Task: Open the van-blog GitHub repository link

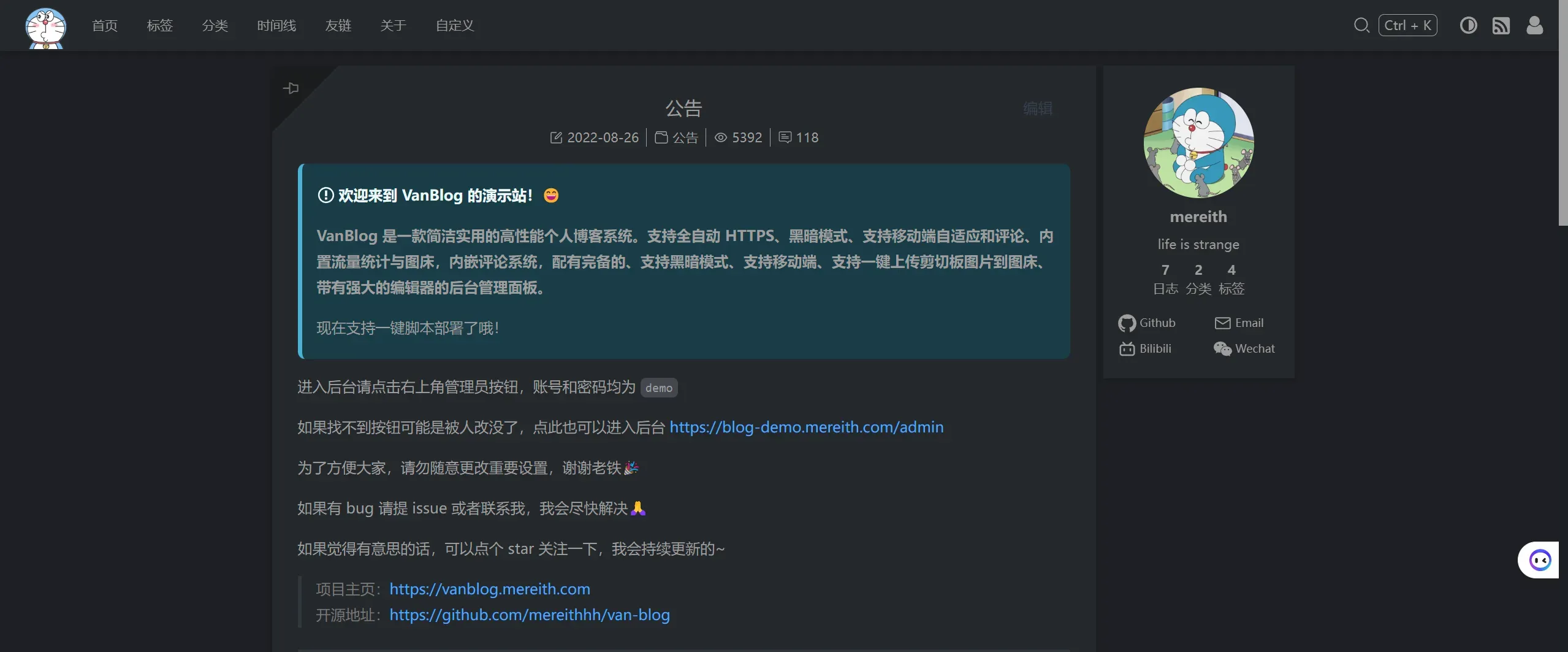Action: click(x=529, y=615)
